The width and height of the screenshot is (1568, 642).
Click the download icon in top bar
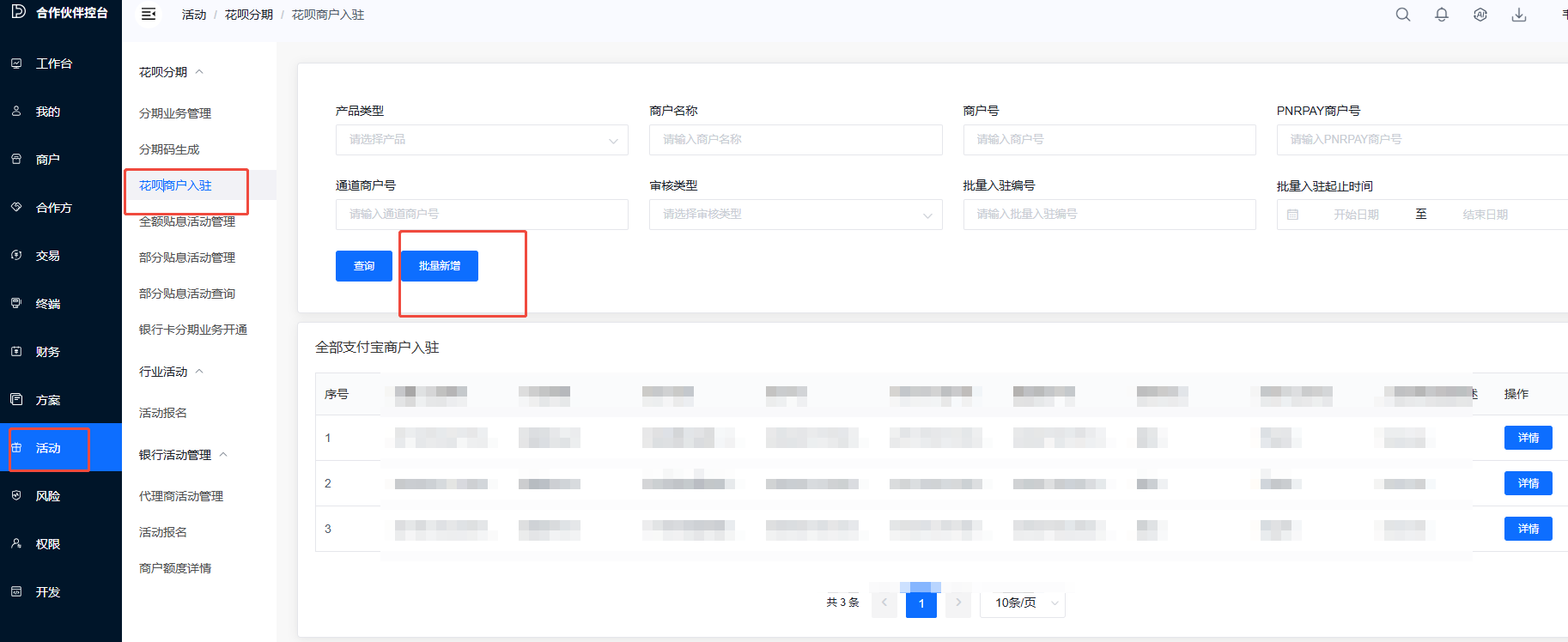coord(1519,15)
